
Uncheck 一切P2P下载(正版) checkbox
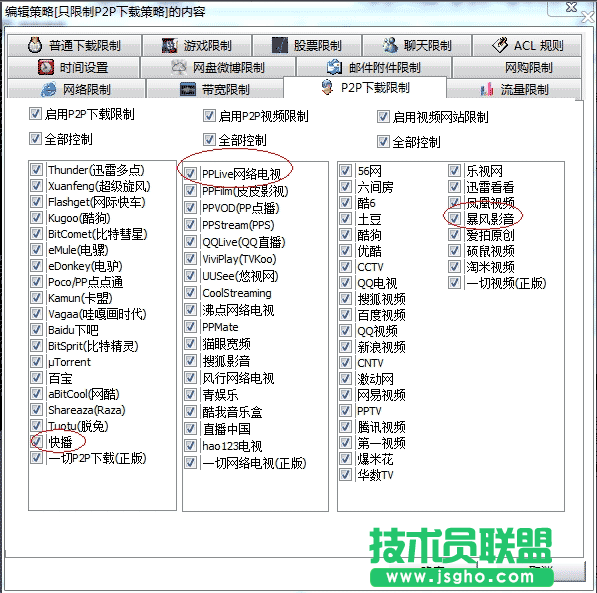click(36, 457)
